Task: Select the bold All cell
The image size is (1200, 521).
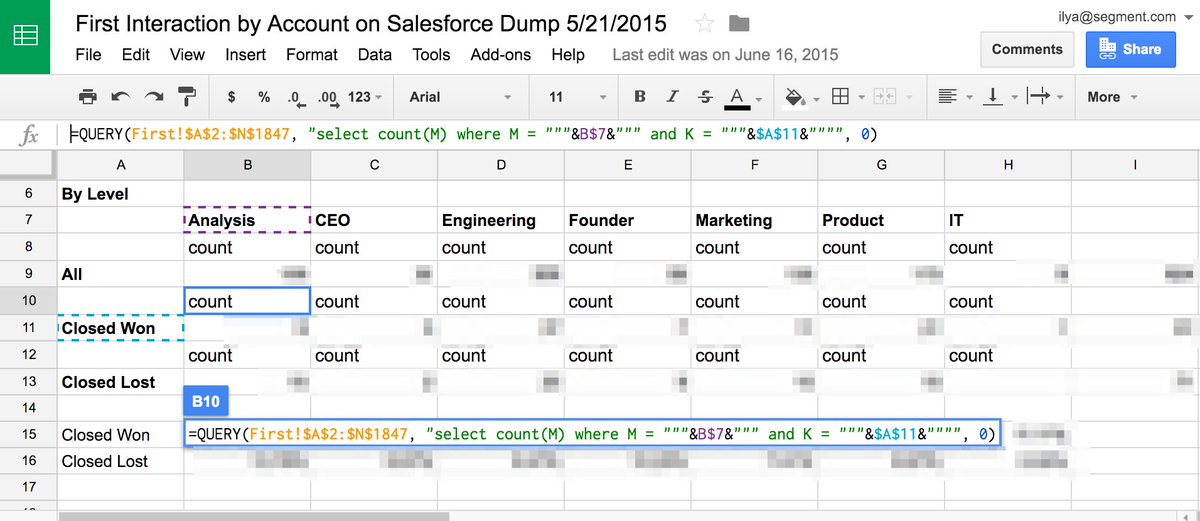Action: tap(120, 274)
